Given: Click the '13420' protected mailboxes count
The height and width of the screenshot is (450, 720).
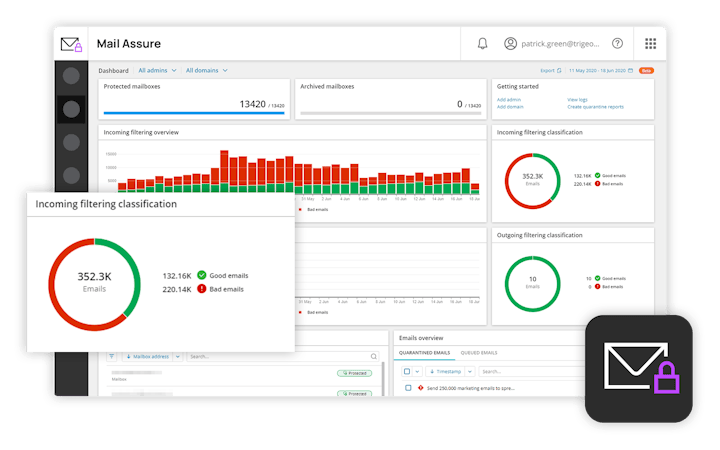Looking at the screenshot, I should (x=253, y=104).
